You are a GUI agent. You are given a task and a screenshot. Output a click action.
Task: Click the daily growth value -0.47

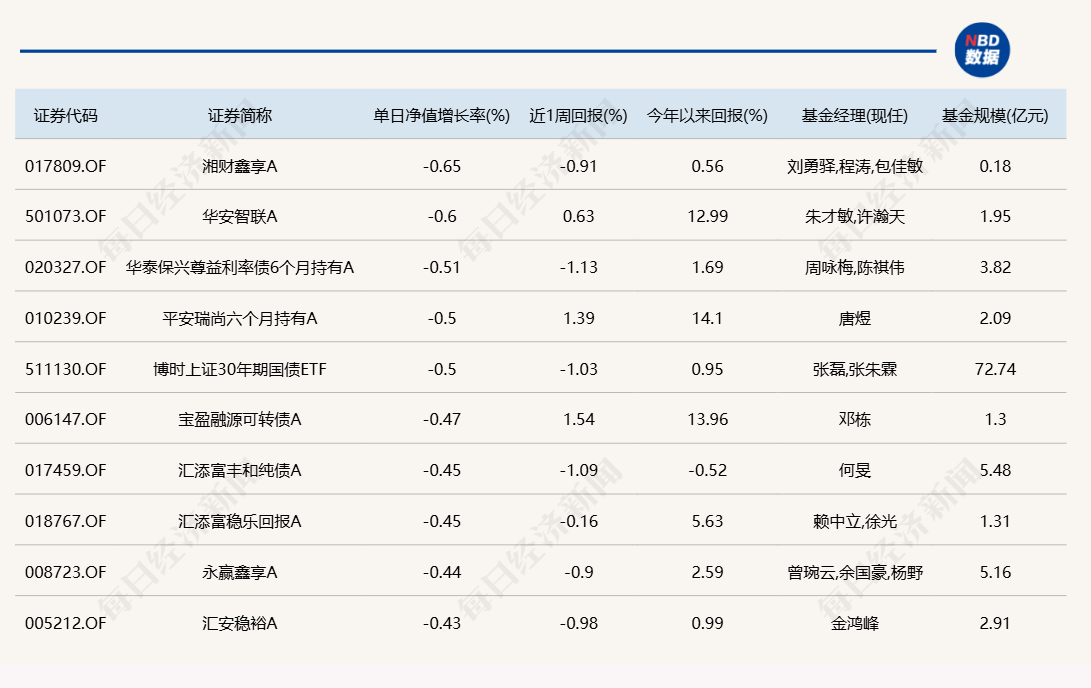[441, 419]
